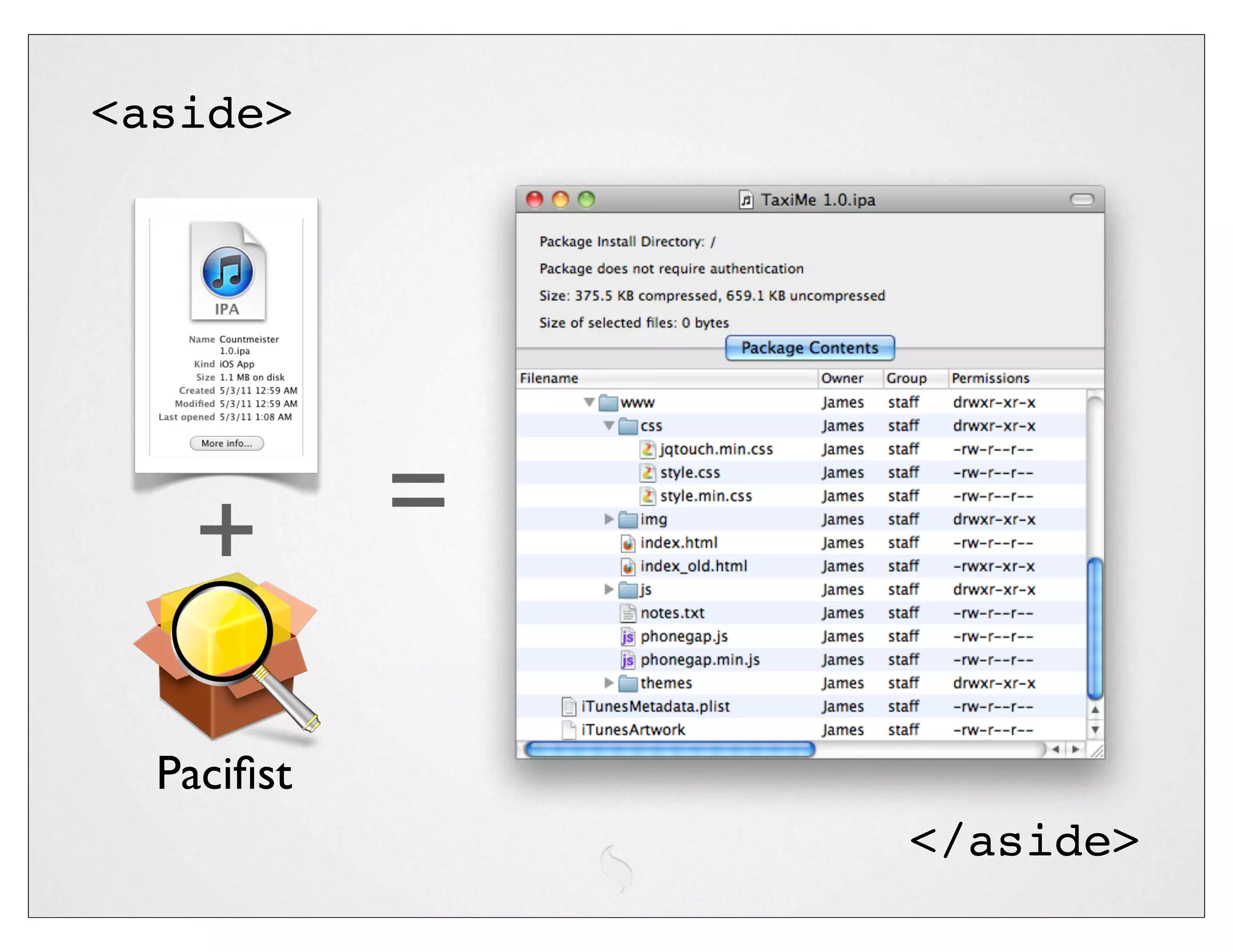
Task: Click James owner in www row
Action: (843, 402)
